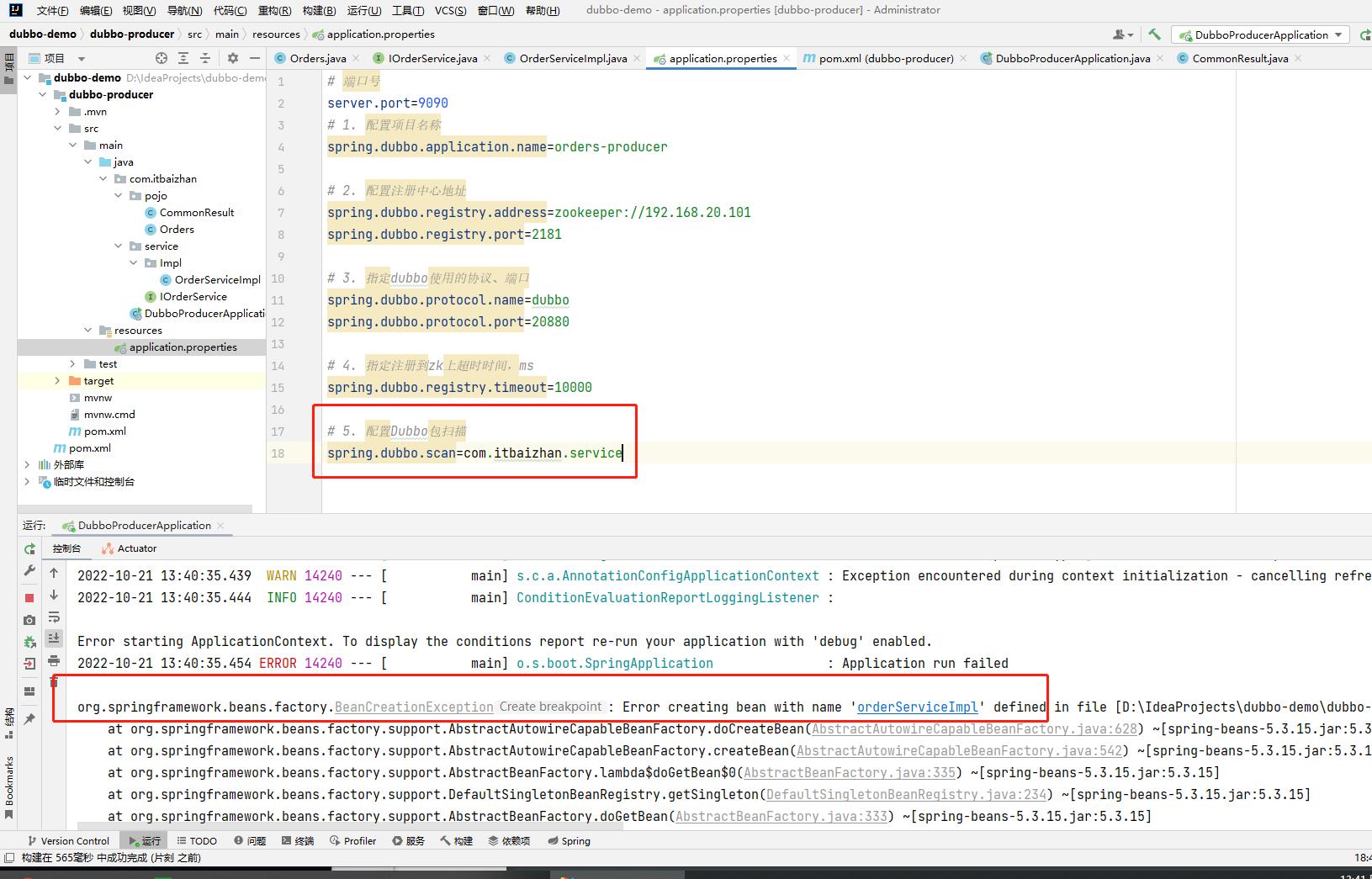
Task: Collapse the service package
Action: [x=118, y=246]
